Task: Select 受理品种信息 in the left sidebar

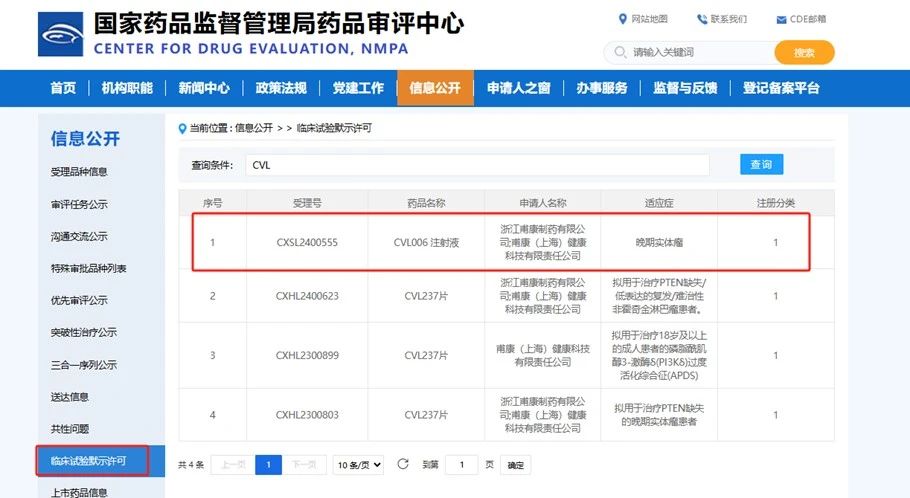Action: 79,172
